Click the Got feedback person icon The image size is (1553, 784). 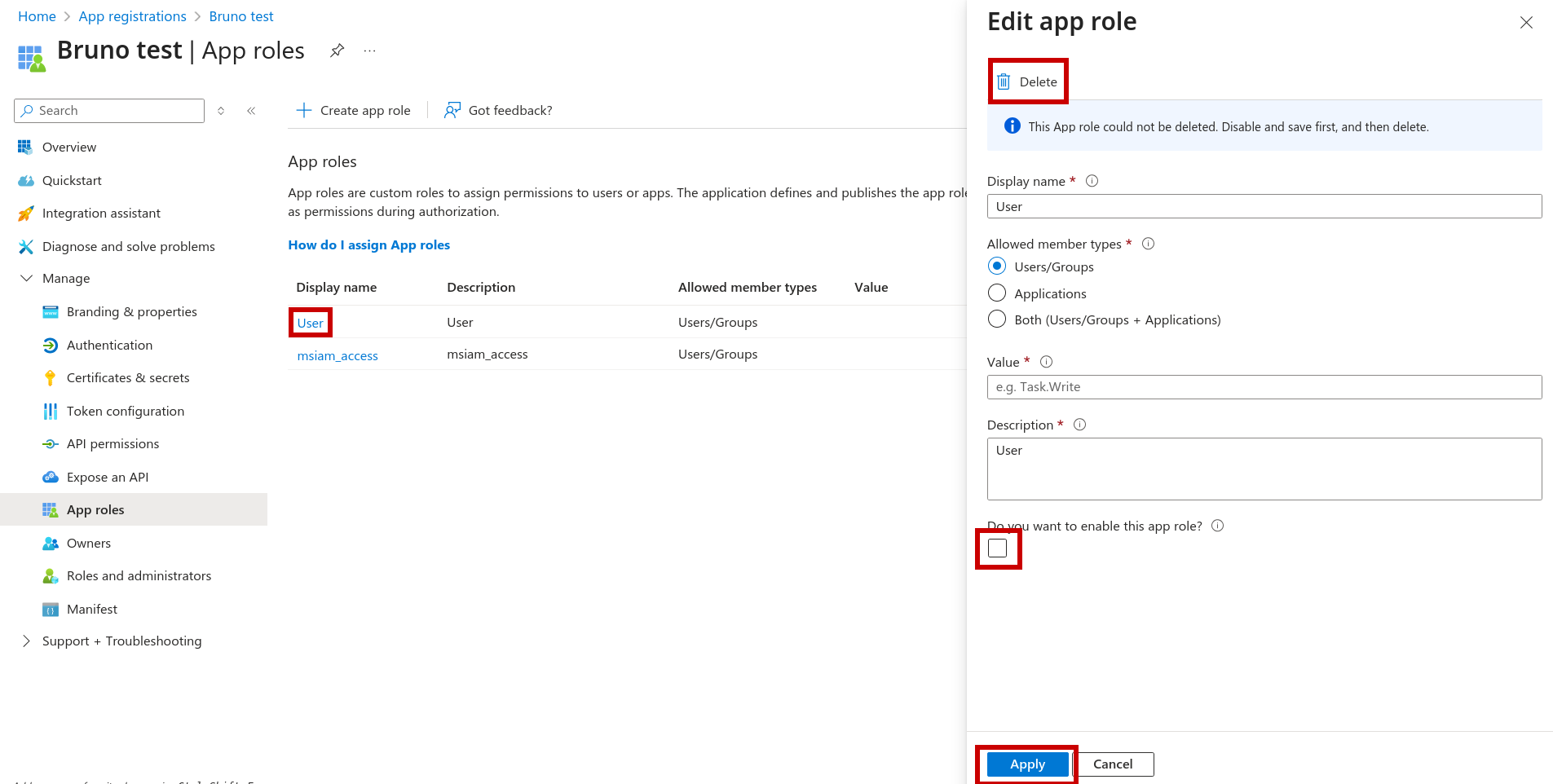(452, 110)
